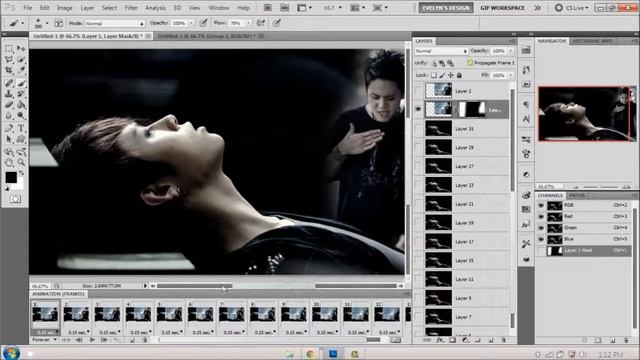Toggle the Propagate Frame 1 checkbox
Viewport: 640px width, 360px height.
[470, 63]
